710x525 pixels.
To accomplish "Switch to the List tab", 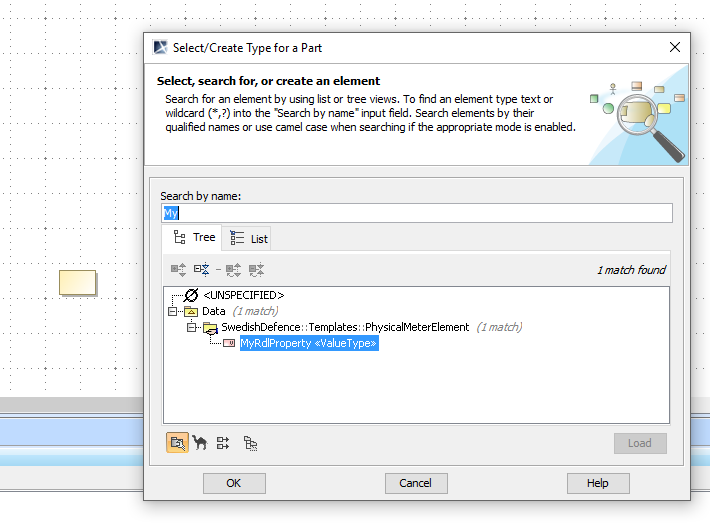I will point(249,238).
